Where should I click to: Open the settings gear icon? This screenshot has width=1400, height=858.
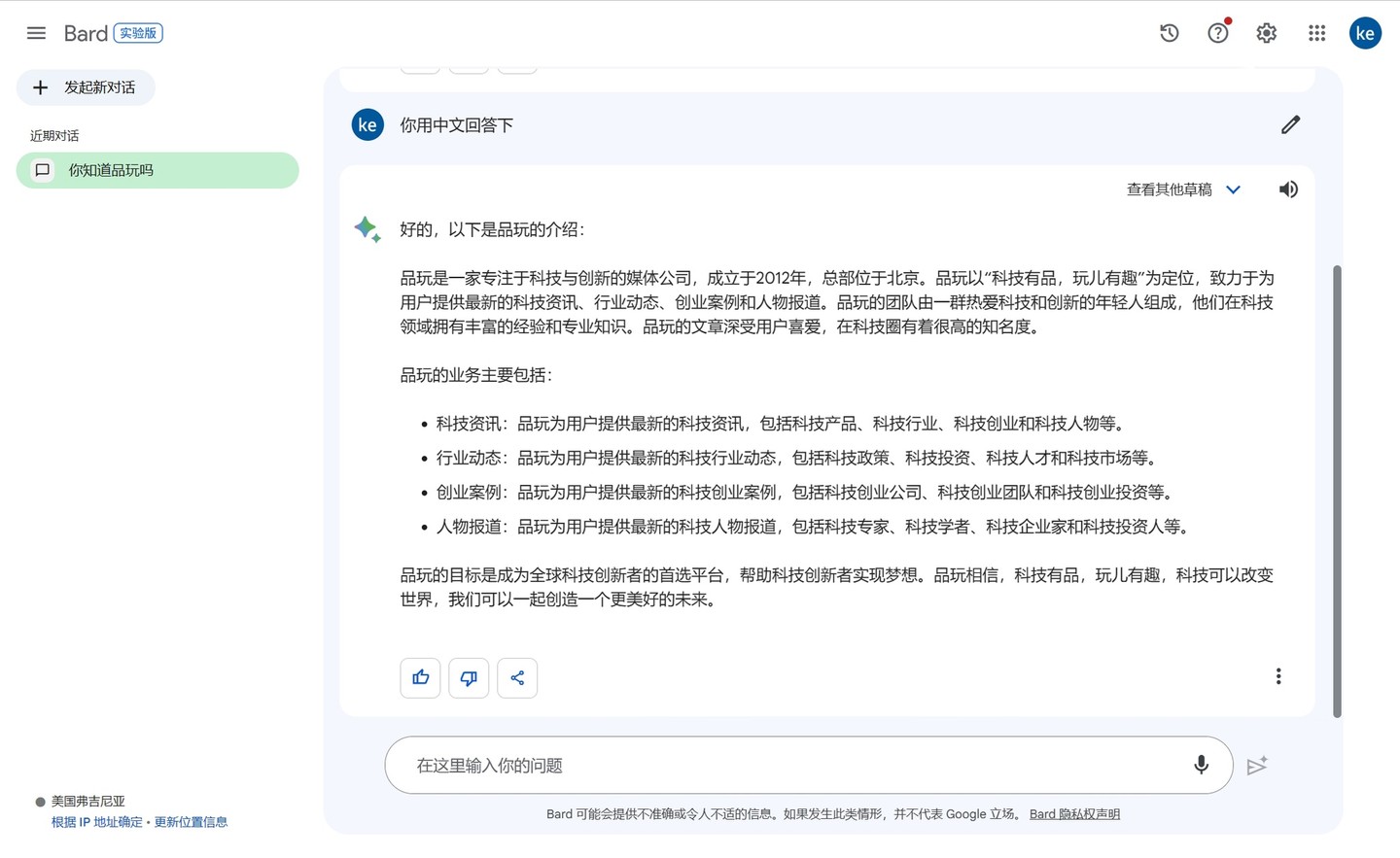1266,33
